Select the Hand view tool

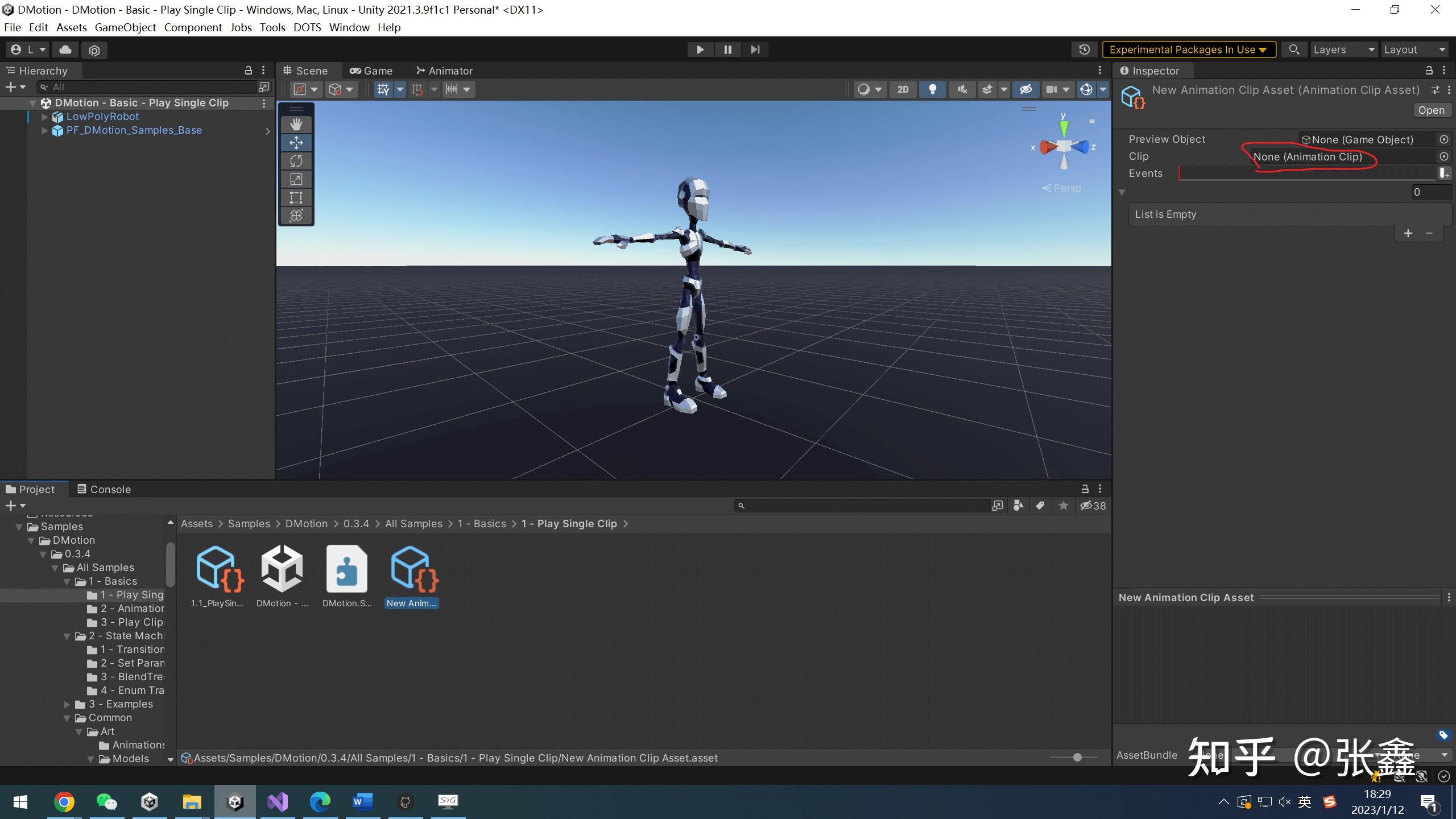[296, 125]
